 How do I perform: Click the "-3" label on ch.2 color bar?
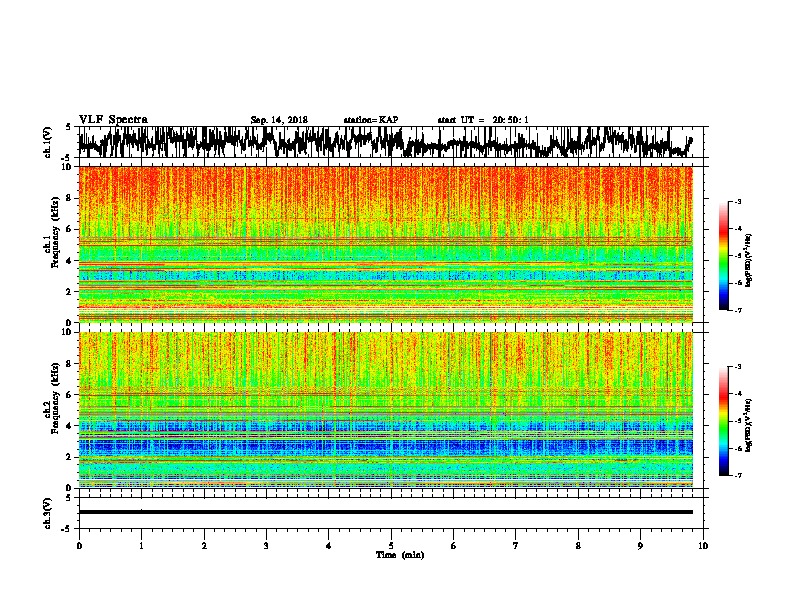tap(738, 367)
